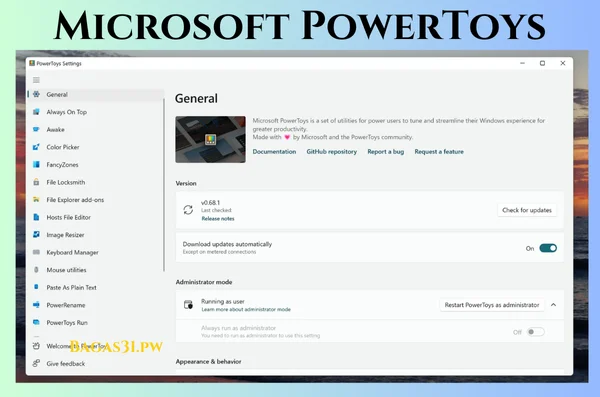This screenshot has width=600, height=397.
Task: Click the Give feedback icon
Action: point(36,363)
